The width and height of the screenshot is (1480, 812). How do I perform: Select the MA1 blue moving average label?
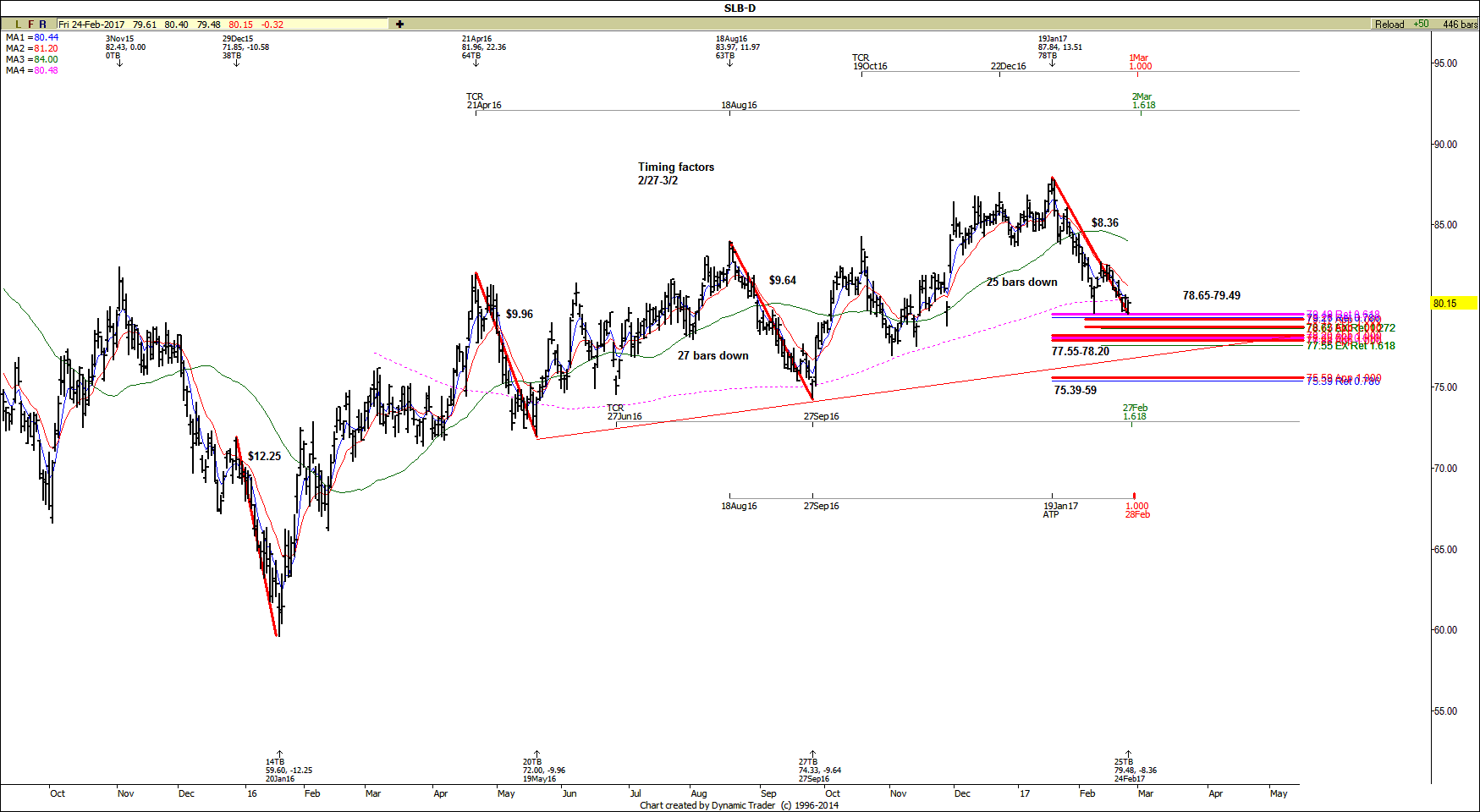point(32,37)
